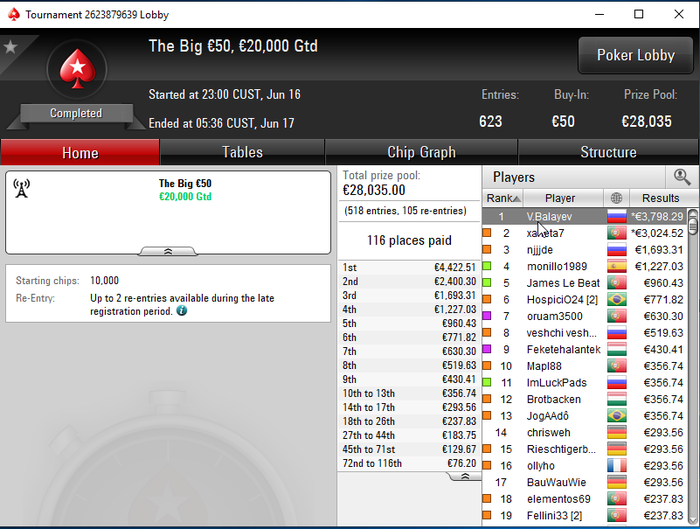The image size is (700, 529).
Task: Open the Structure tab
Action: [608, 152]
